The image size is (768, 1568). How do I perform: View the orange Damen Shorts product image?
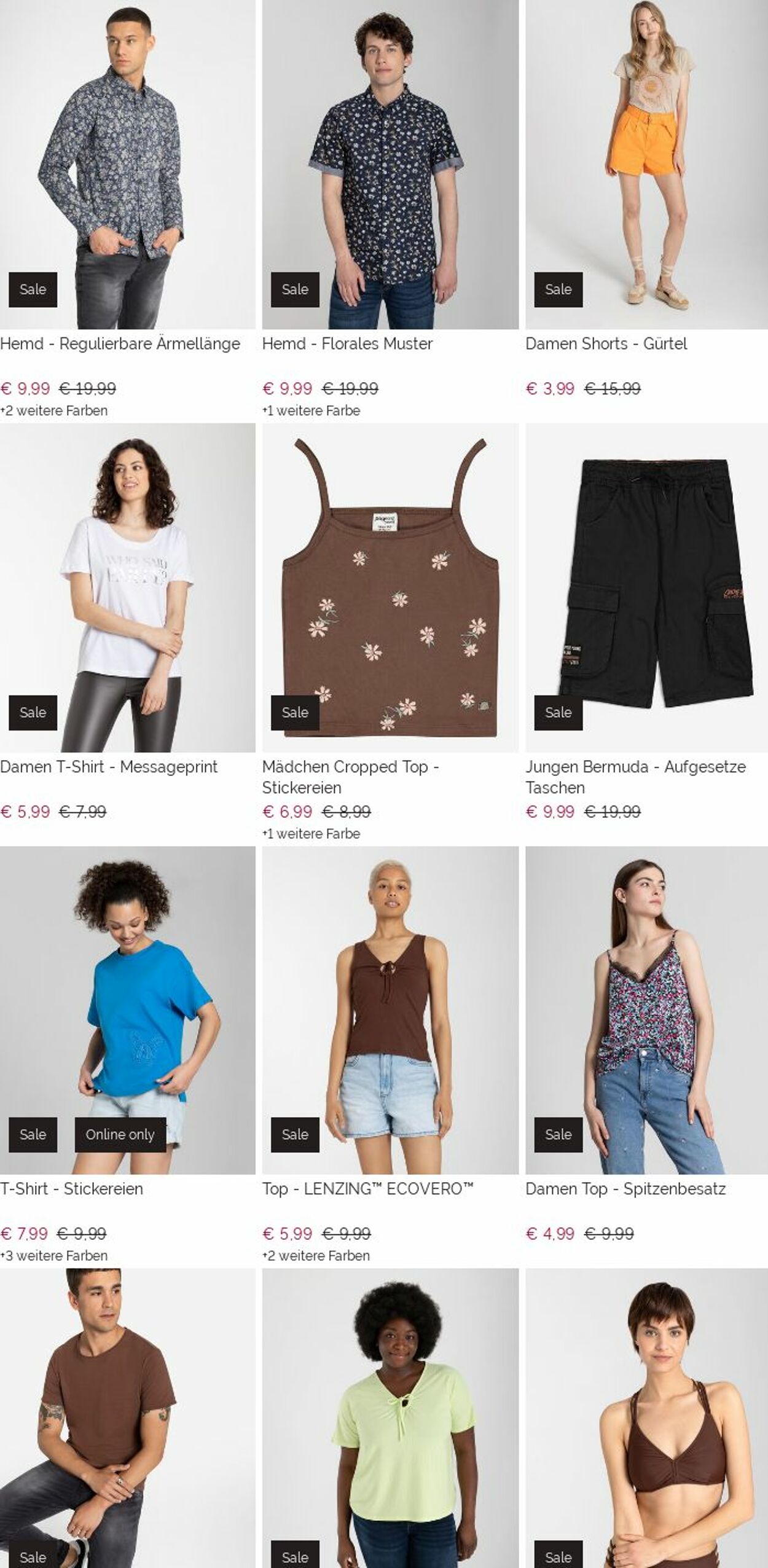pos(646,165)
